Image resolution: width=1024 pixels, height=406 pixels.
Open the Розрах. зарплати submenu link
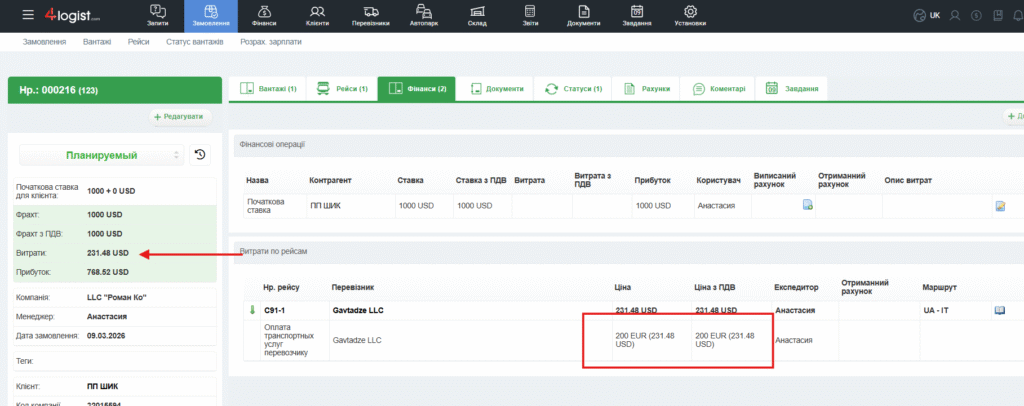pos(271,42)
